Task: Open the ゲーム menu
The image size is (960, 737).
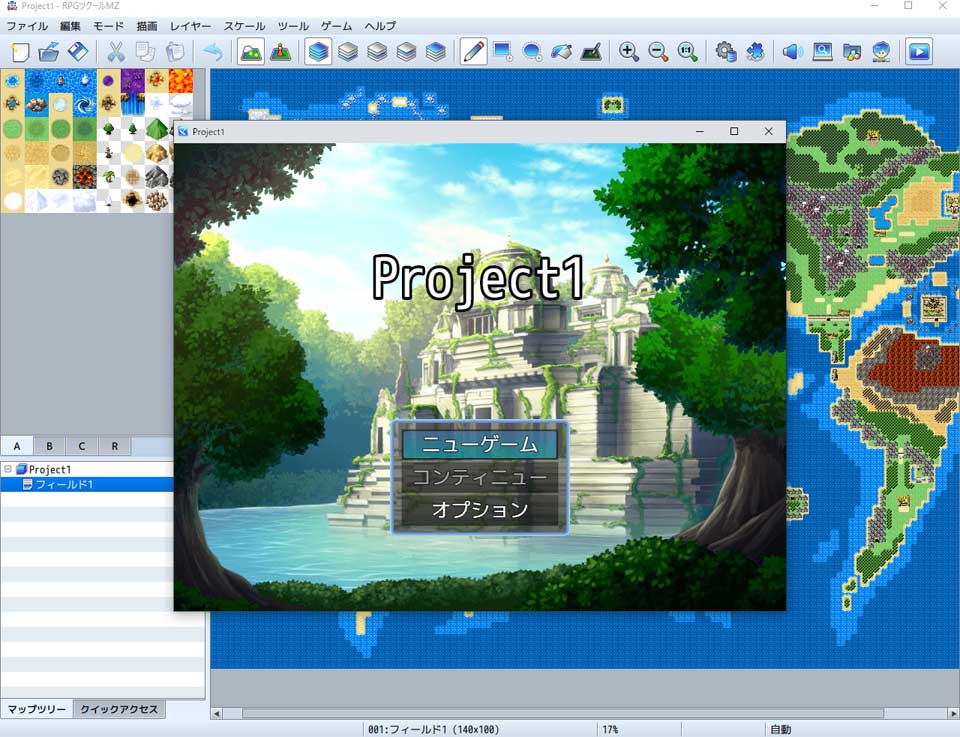Action: coord(337,26)
